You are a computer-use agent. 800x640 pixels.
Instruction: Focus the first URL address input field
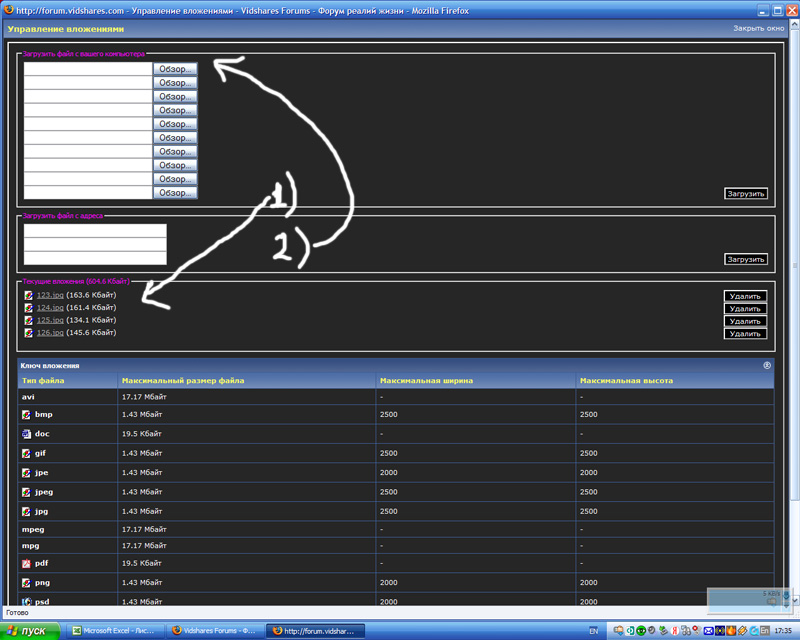[95, 231]
